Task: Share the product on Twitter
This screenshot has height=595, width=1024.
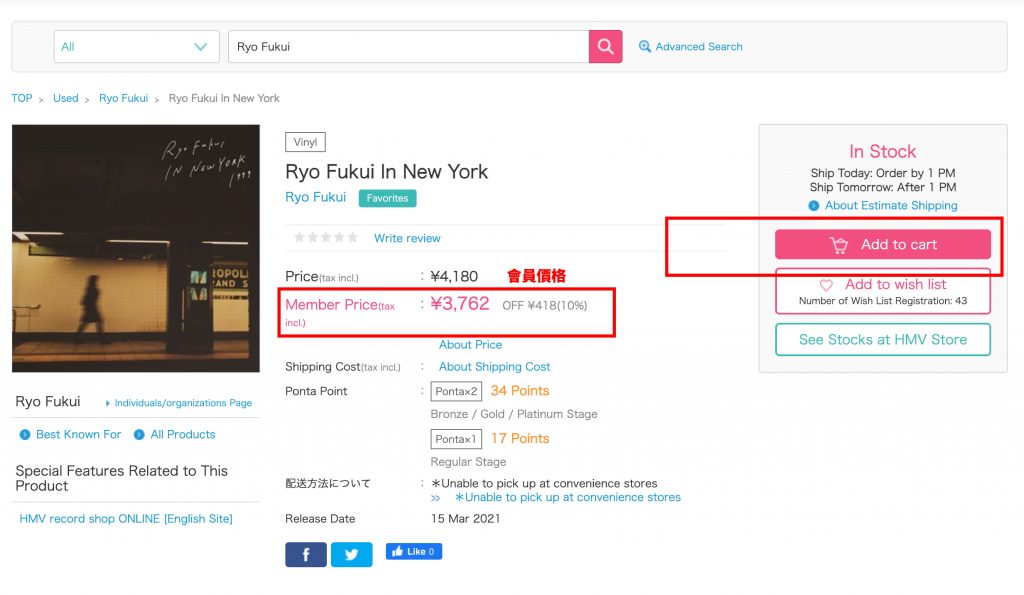Action: 351,554
